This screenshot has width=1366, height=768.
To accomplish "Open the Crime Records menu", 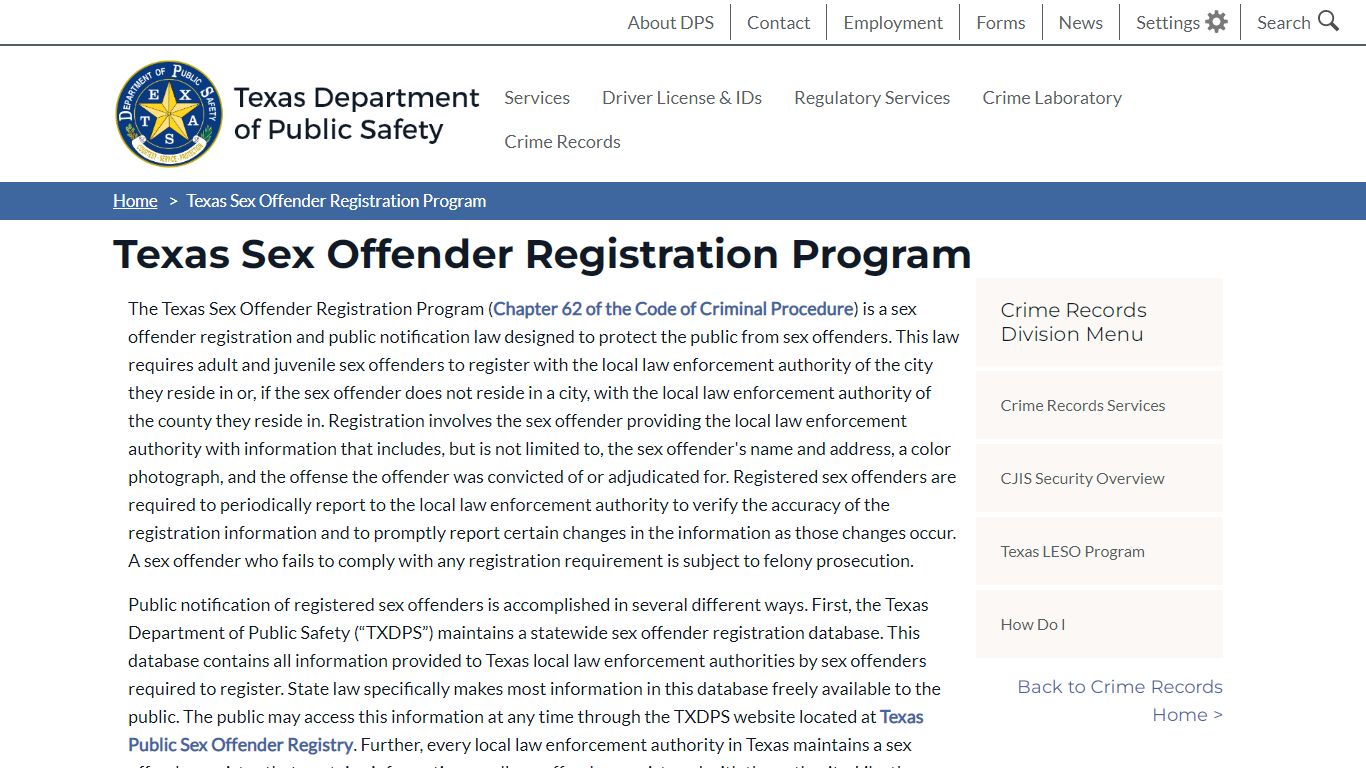I will 562,141.
